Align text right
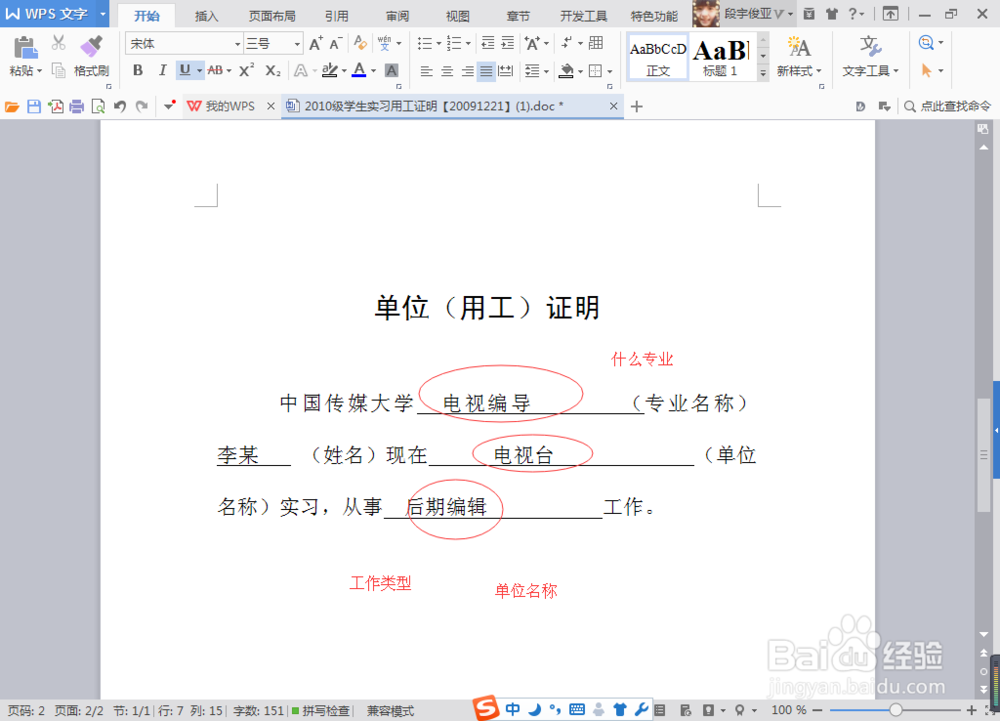 pos(467,71)
